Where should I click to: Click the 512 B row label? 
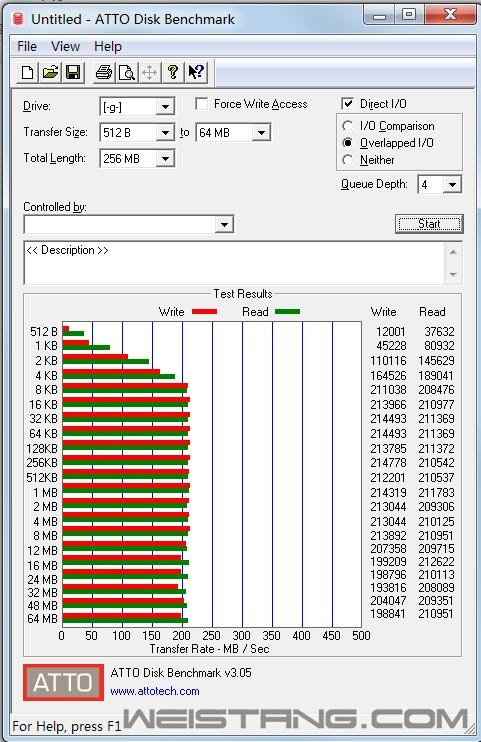point(44,332)
